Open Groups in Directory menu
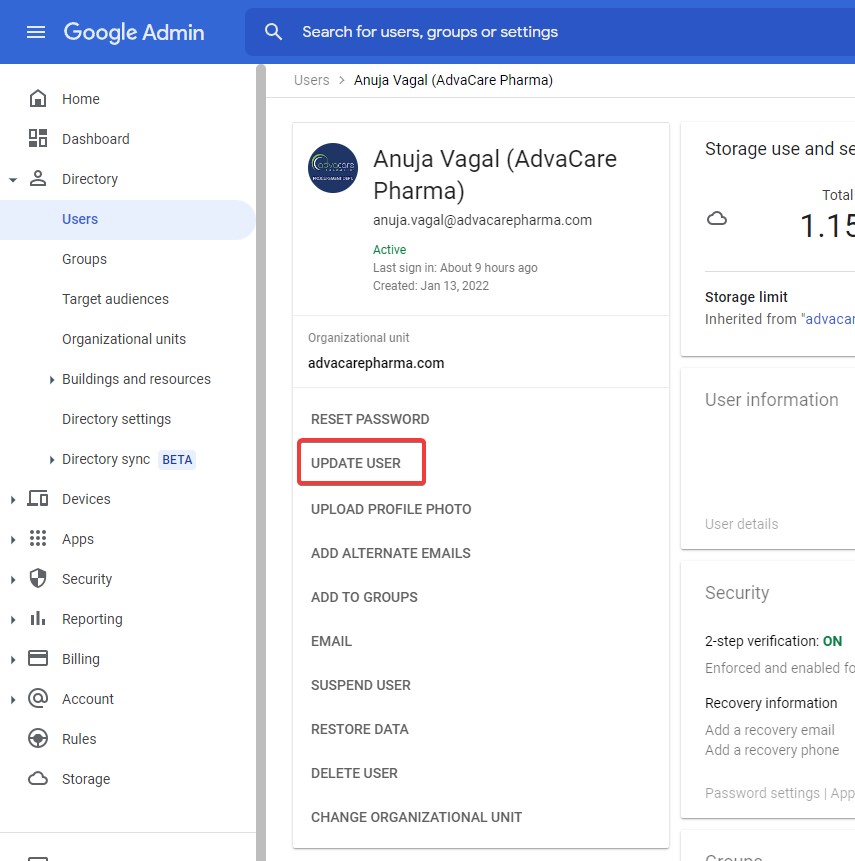The height and width of the screenshot is (861, 855). [x=84, y=259]
